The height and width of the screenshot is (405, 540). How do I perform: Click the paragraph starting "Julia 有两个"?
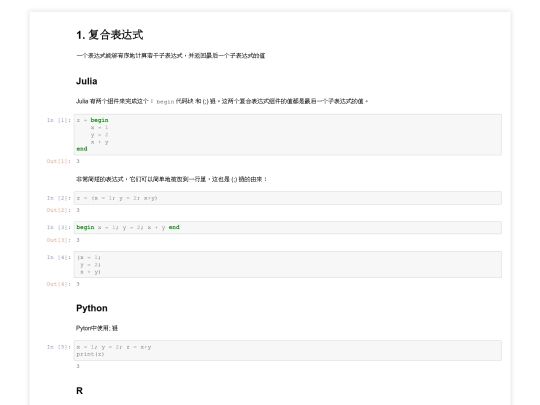(222, 101)
